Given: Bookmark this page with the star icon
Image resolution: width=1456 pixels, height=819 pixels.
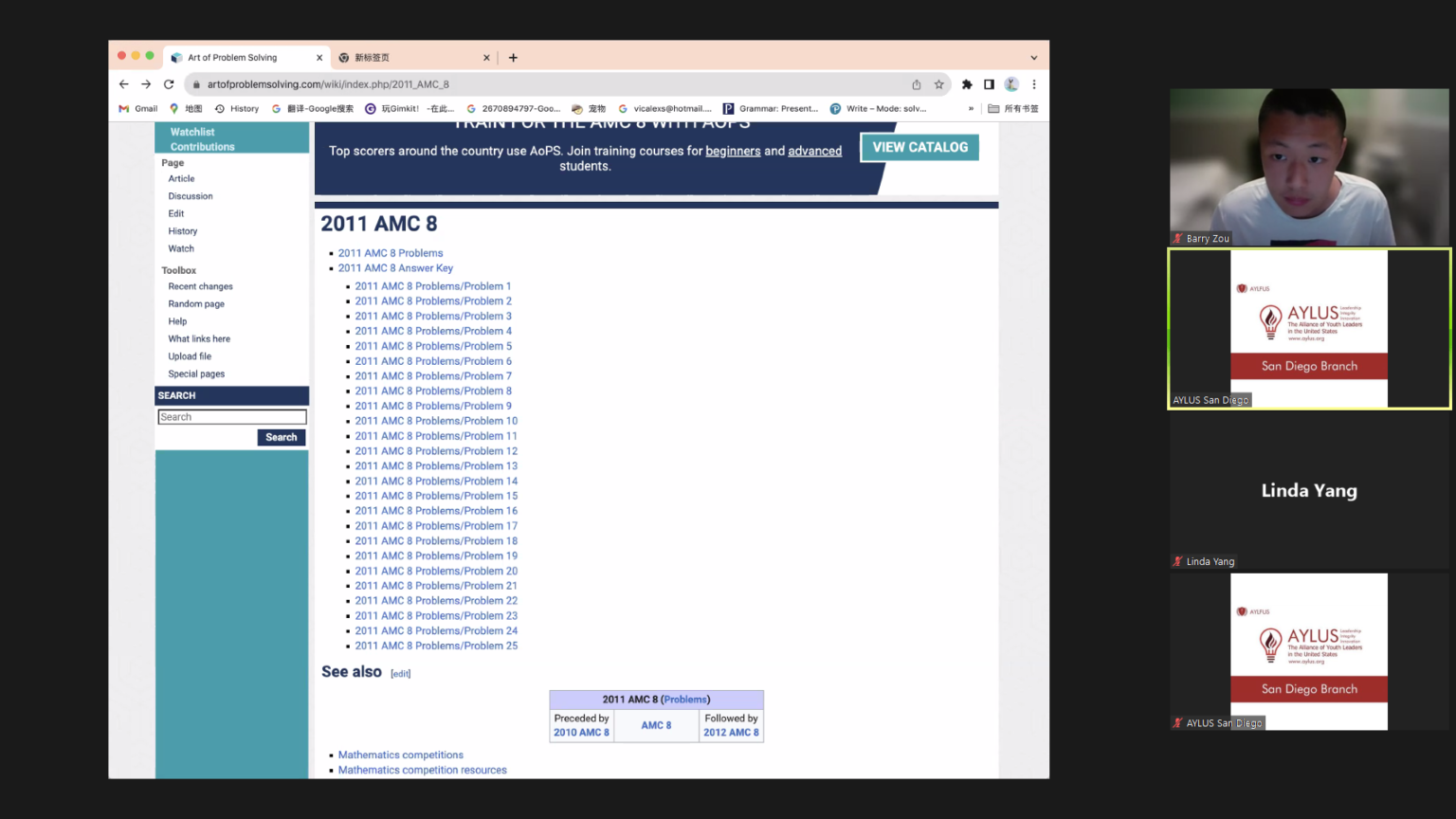Looking at the screenshot, I should tap(939, 84).
